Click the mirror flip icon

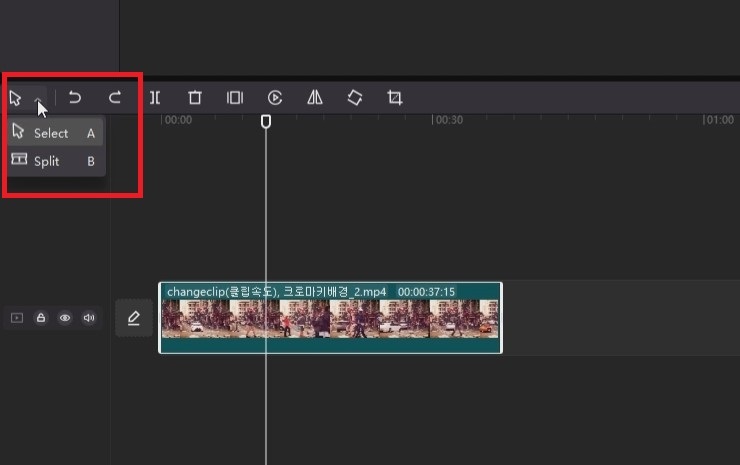pos(315,98)
